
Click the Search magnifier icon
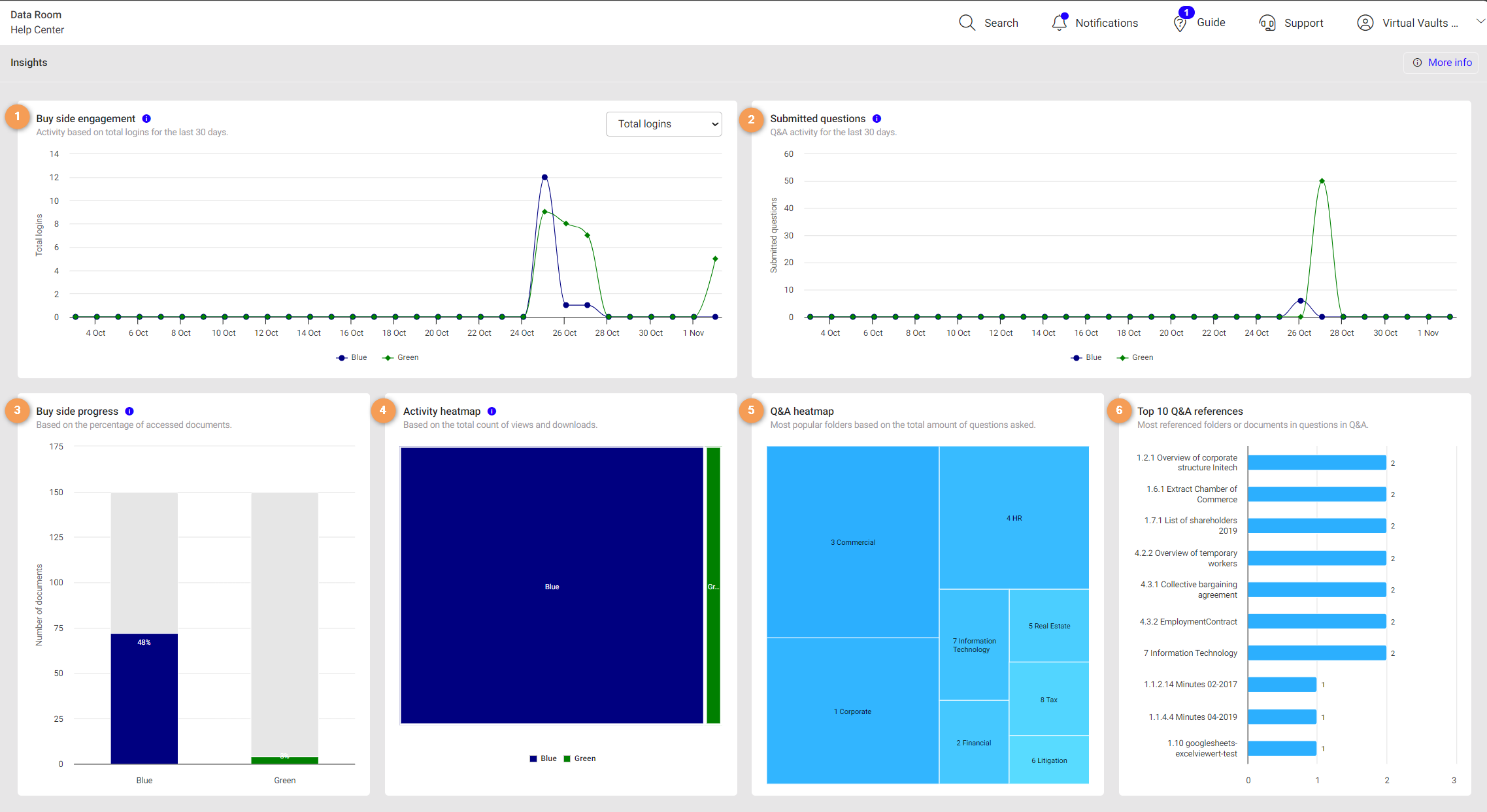(x=967, y=23)
